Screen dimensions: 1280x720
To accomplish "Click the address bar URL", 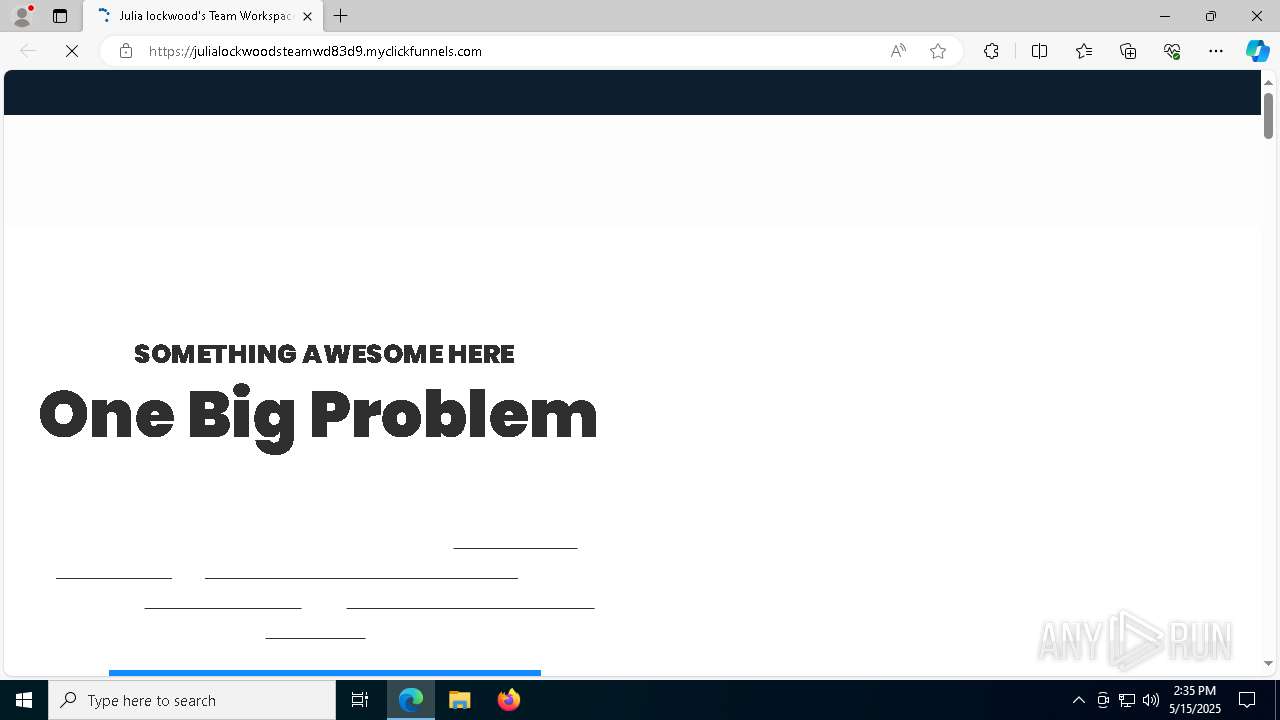I will point(315,51).
